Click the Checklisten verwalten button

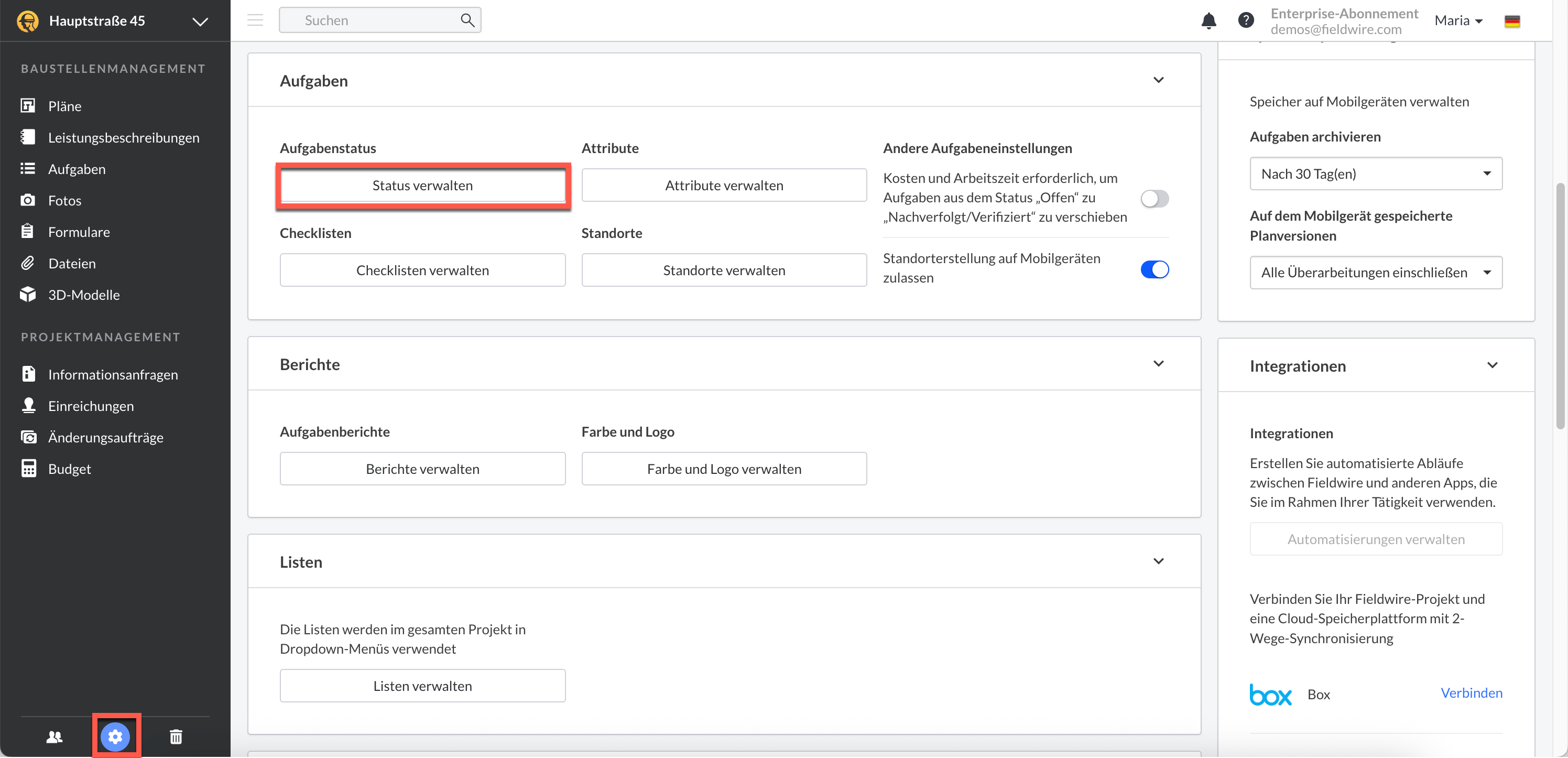click(422, 270)
